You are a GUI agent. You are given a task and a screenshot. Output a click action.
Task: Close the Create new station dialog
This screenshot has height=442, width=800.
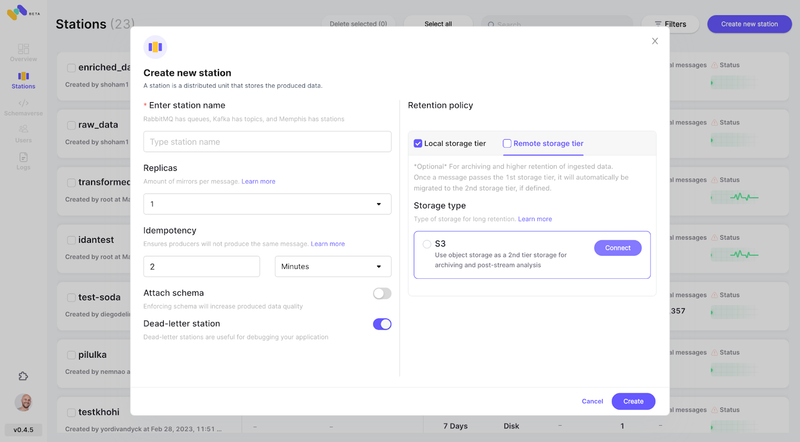tap(655, 41)
